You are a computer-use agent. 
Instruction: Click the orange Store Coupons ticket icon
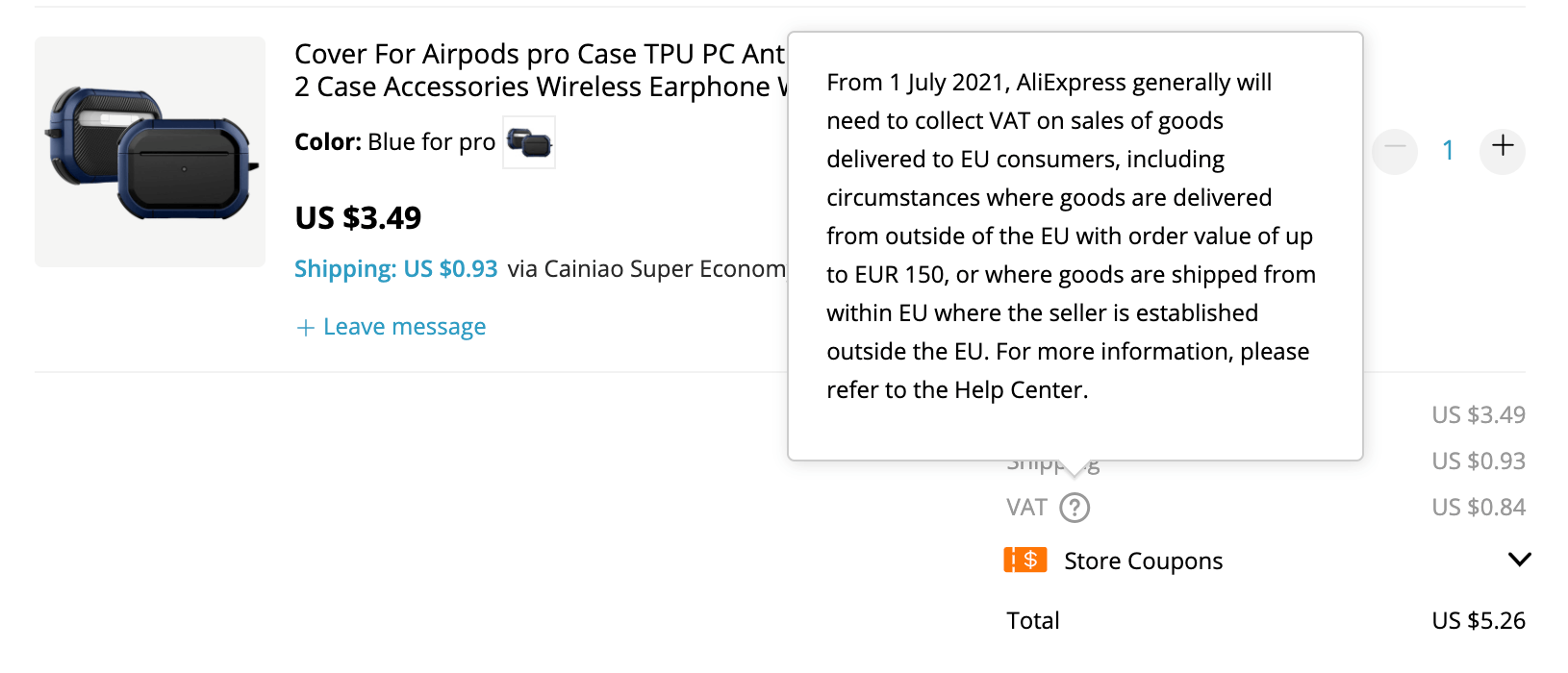click(x=1025, y=560)
